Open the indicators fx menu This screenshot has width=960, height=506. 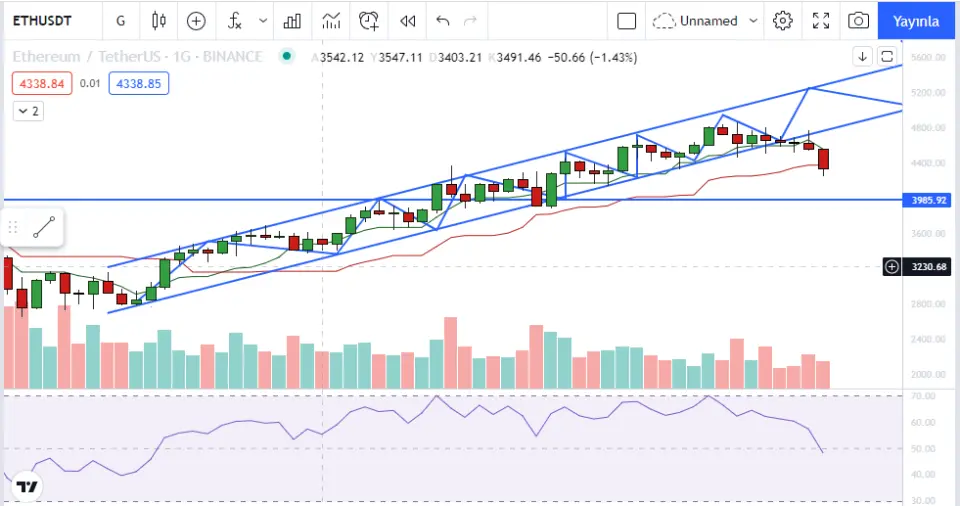234,20
